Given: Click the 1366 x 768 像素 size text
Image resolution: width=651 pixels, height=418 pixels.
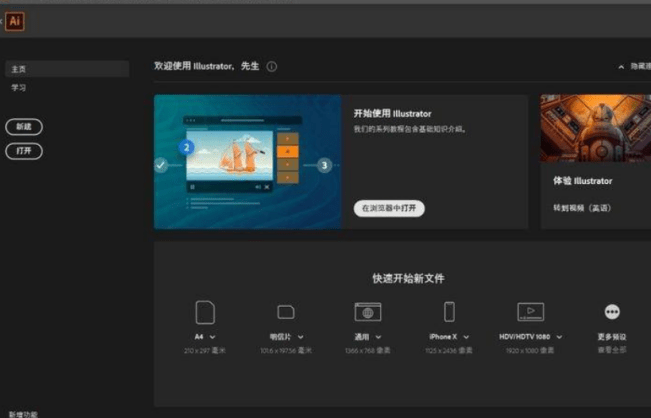Looking at the screenshot, I should [x=367, y=351].
